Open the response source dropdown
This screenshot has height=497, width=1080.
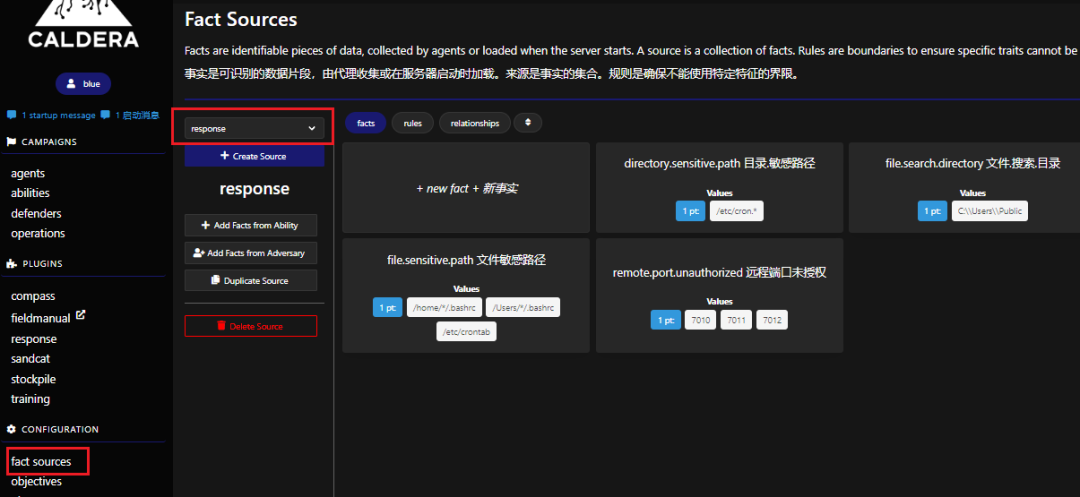(253, 128)
